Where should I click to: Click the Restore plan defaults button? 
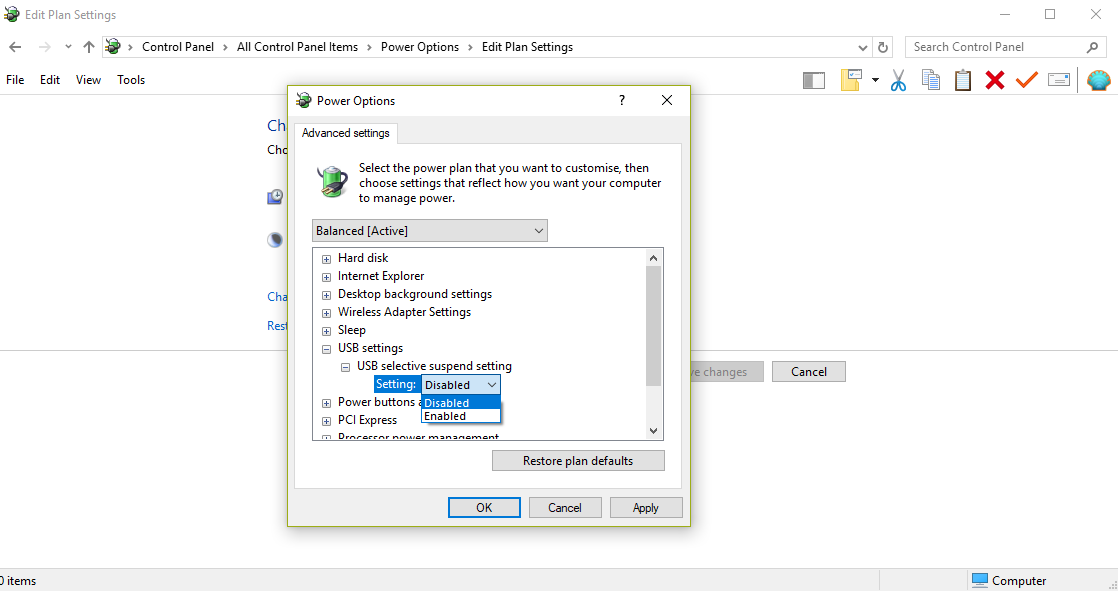tap(578, 461)
